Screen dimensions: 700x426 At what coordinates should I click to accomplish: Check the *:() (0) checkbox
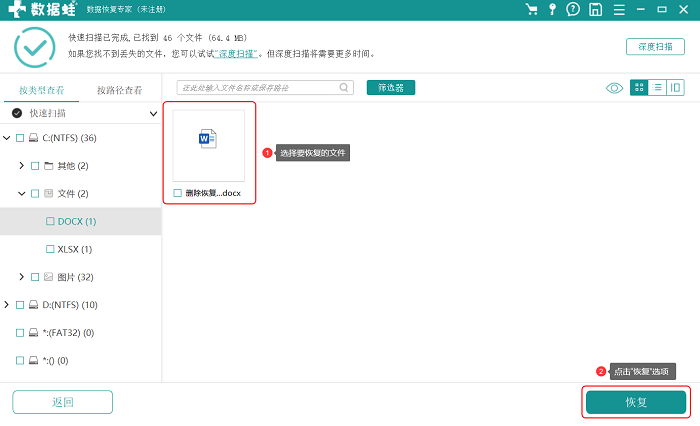pyautogui.click(x=20, y=360)
